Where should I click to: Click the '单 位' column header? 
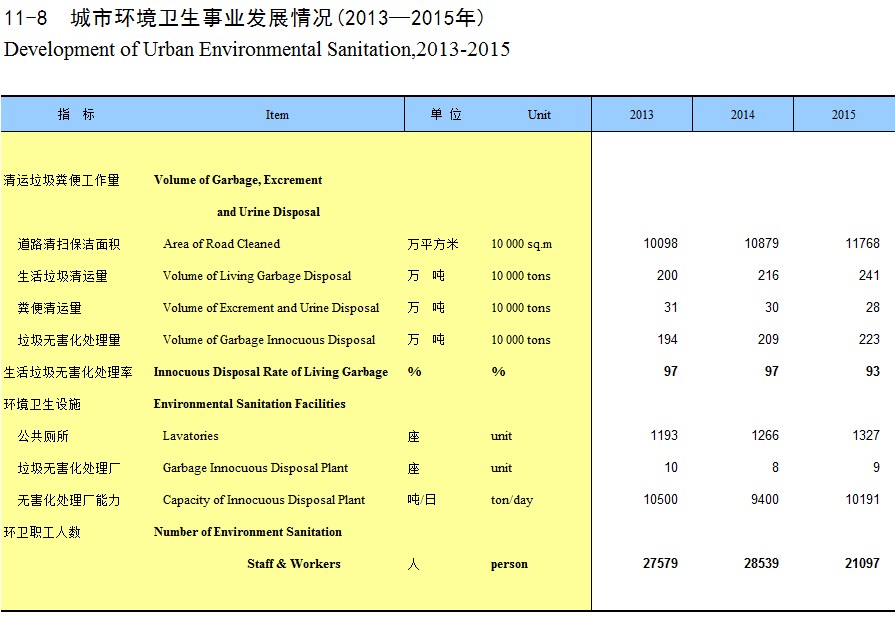point(446,114)
